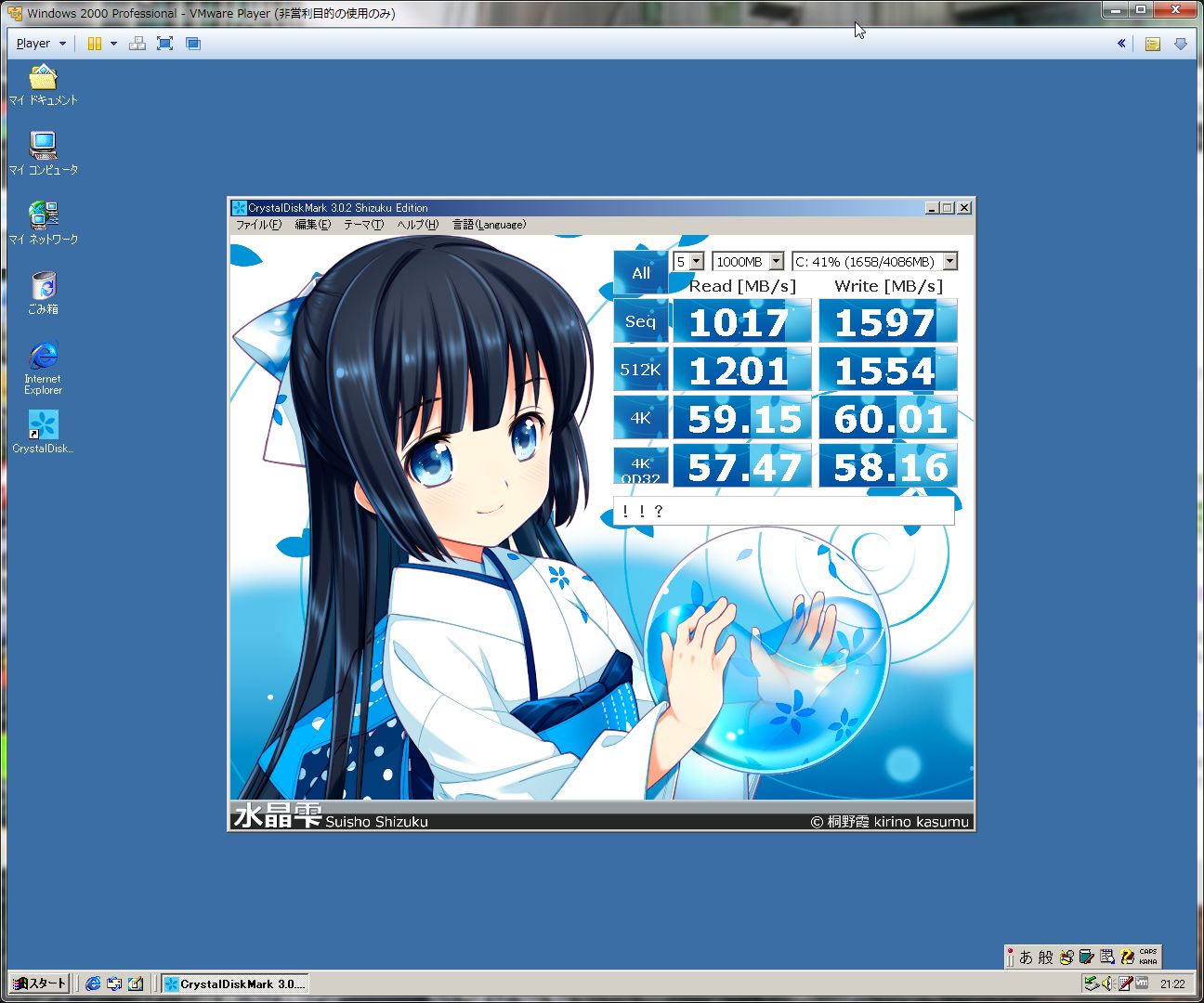
Task: Close the CrystalDiskMark window
Action: pos(964,208)
